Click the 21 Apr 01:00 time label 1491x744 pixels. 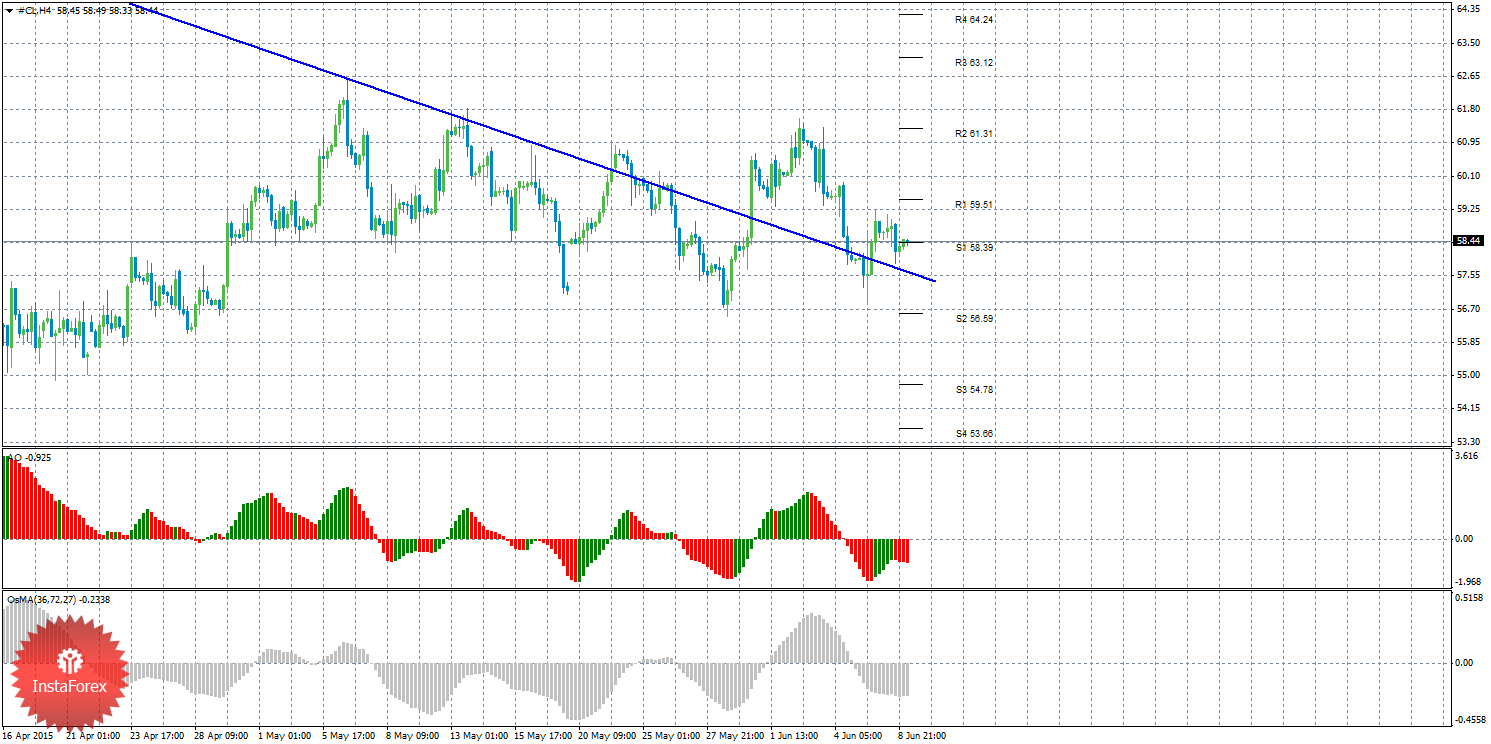[92, 735]
